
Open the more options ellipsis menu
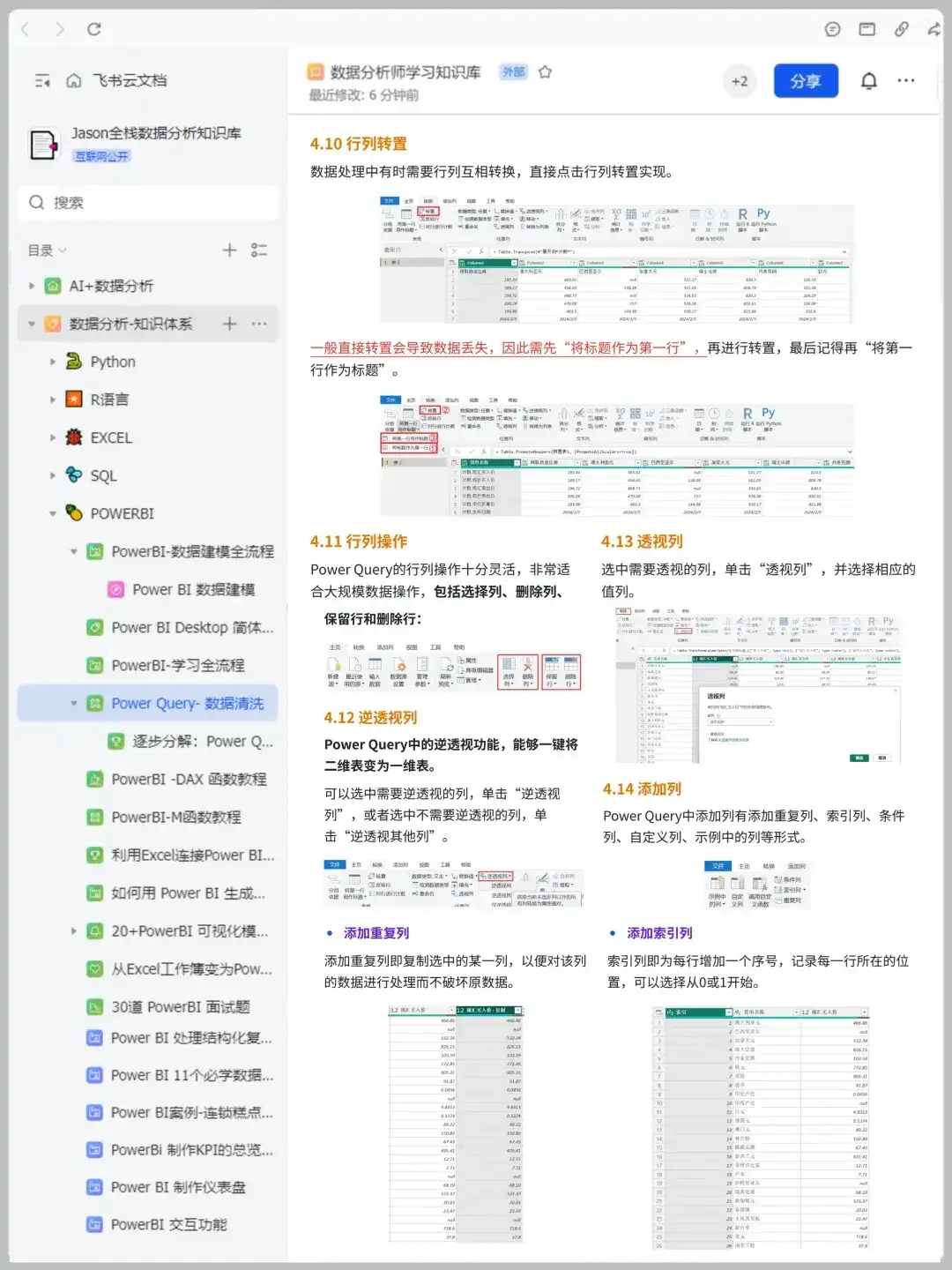click(905, 80)
